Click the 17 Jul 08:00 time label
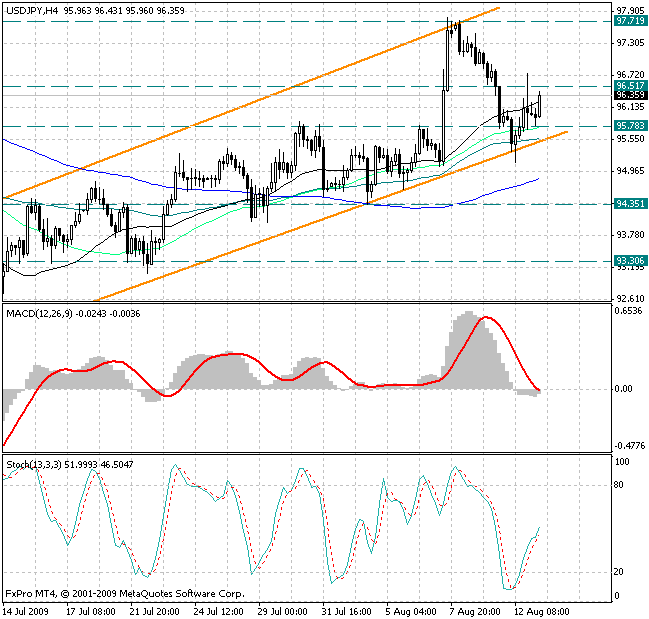This screenshot has width=649, height=619. pyautogui.click(x=91, y=612)
